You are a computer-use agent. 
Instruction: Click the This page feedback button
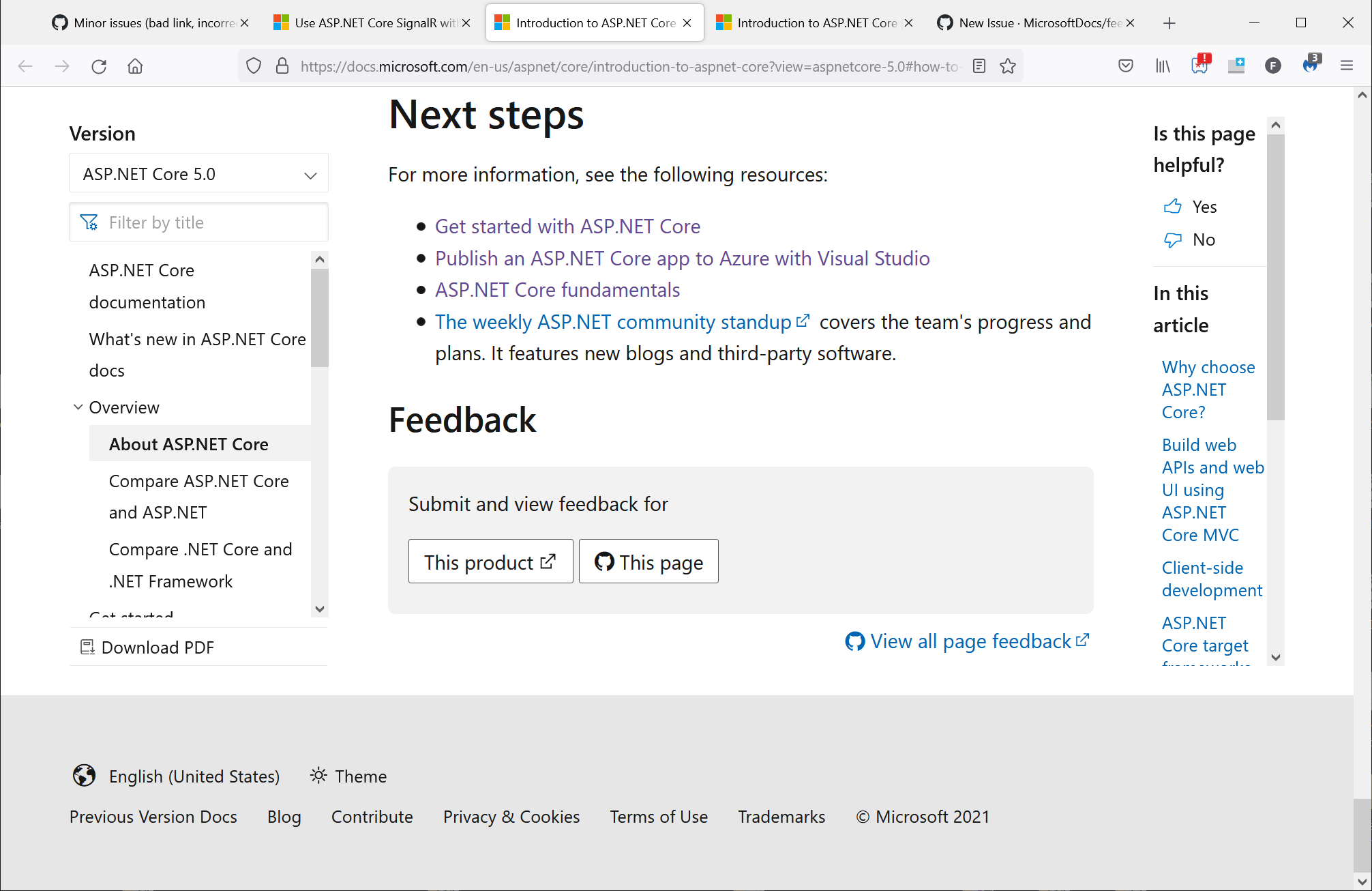648,561
